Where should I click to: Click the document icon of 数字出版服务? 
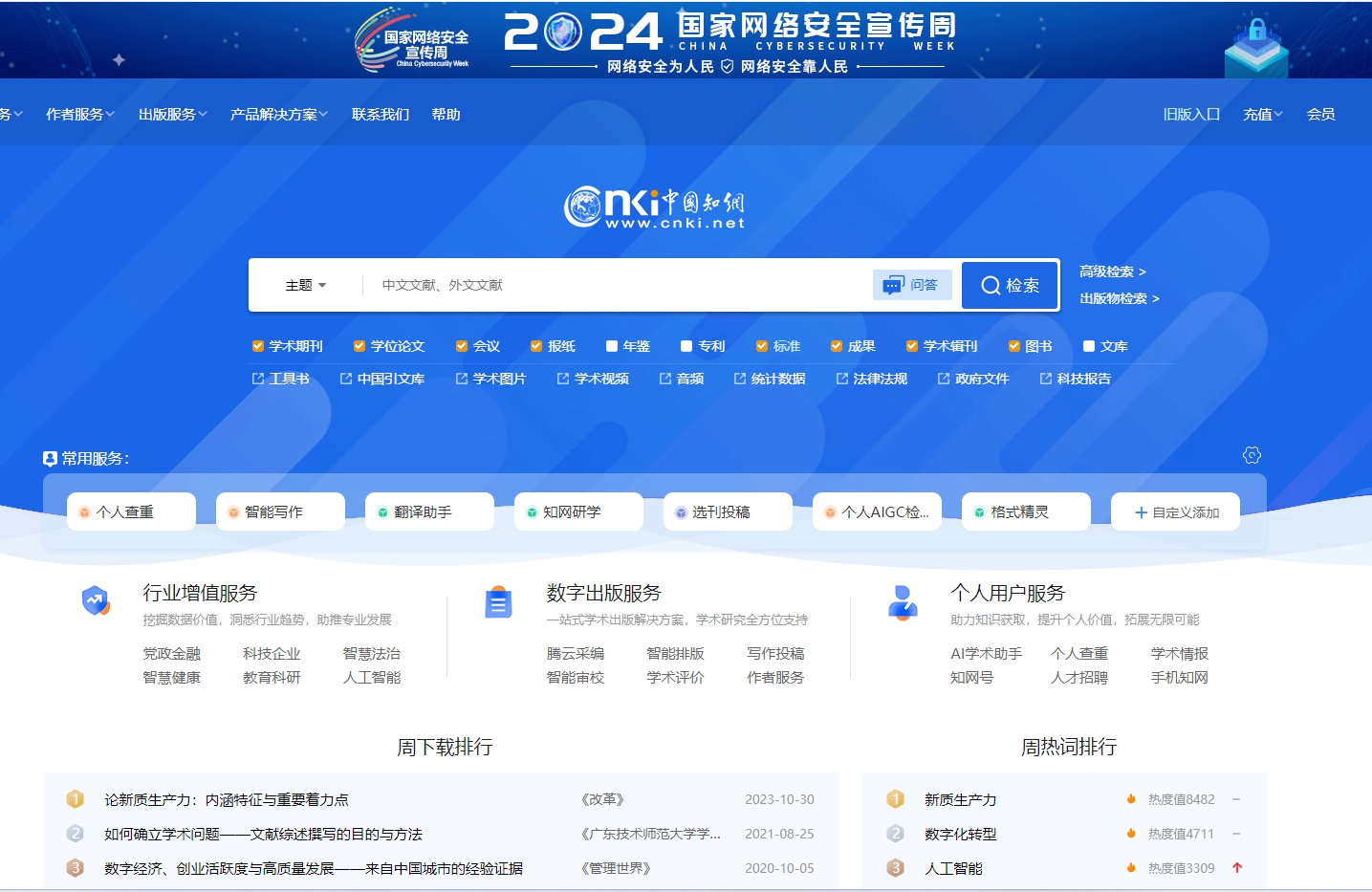499,602
